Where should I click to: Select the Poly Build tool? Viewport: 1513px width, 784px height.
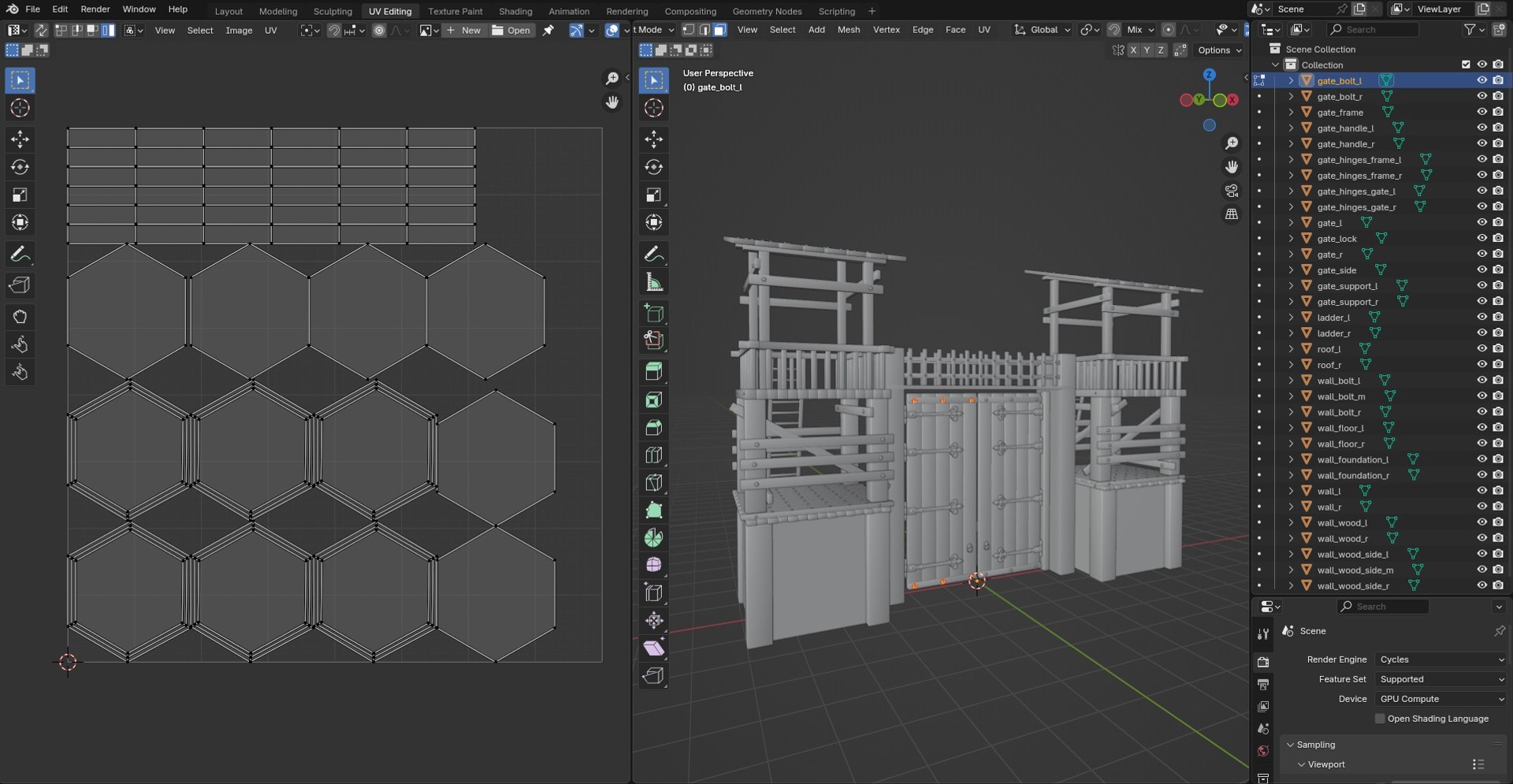pyautogui.click(x=653, y=510)
